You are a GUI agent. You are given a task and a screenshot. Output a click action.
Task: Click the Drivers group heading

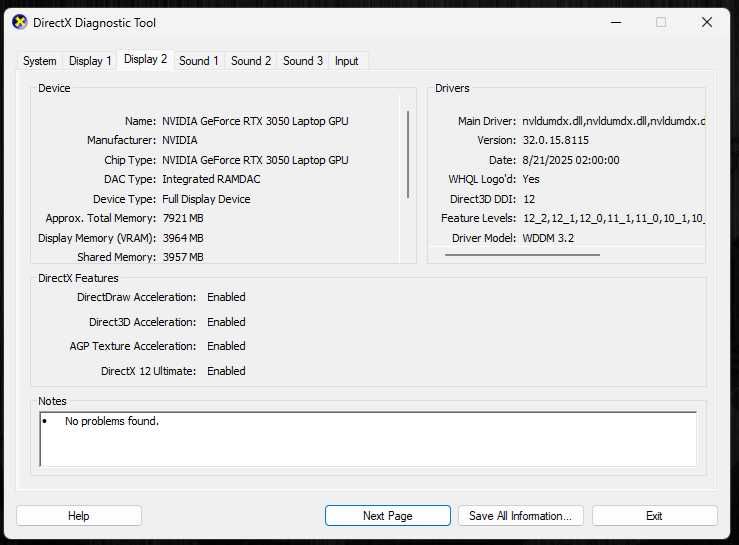(452, 88)
